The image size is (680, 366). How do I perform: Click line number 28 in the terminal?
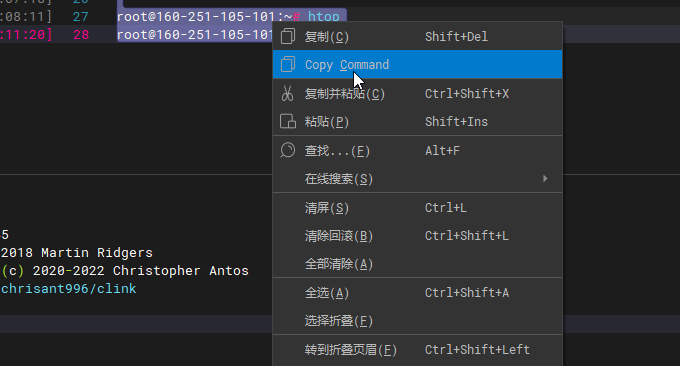coord(81,35)
